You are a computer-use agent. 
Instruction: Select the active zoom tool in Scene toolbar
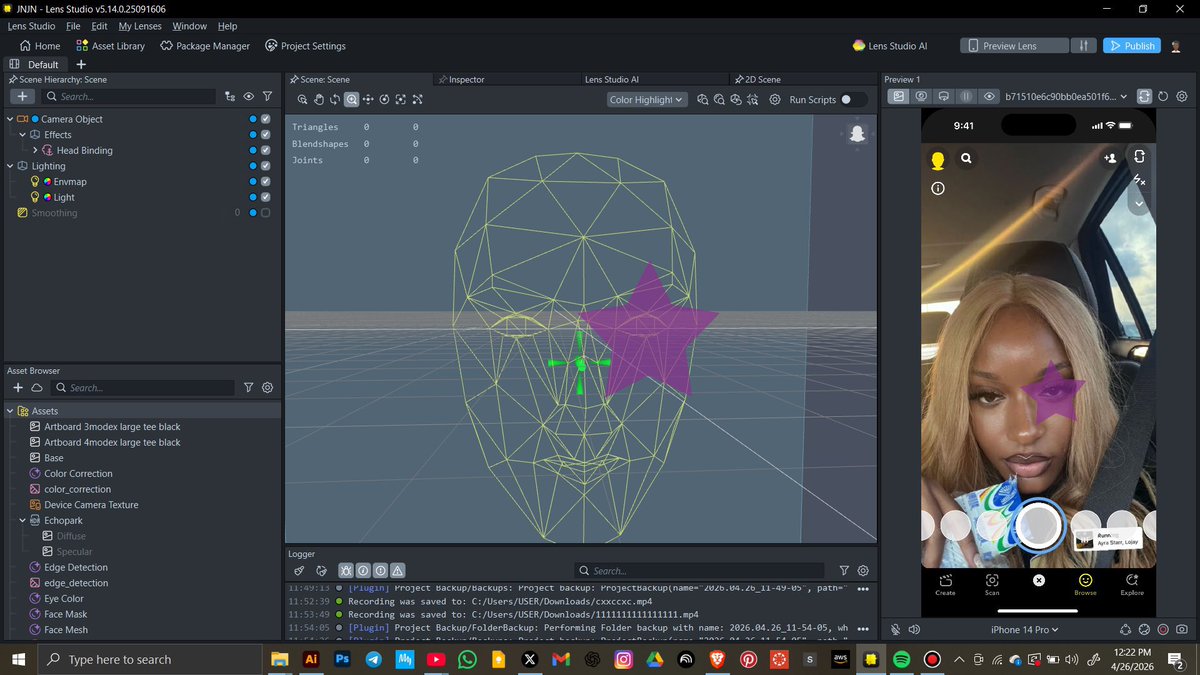click(x=351, y=99)
